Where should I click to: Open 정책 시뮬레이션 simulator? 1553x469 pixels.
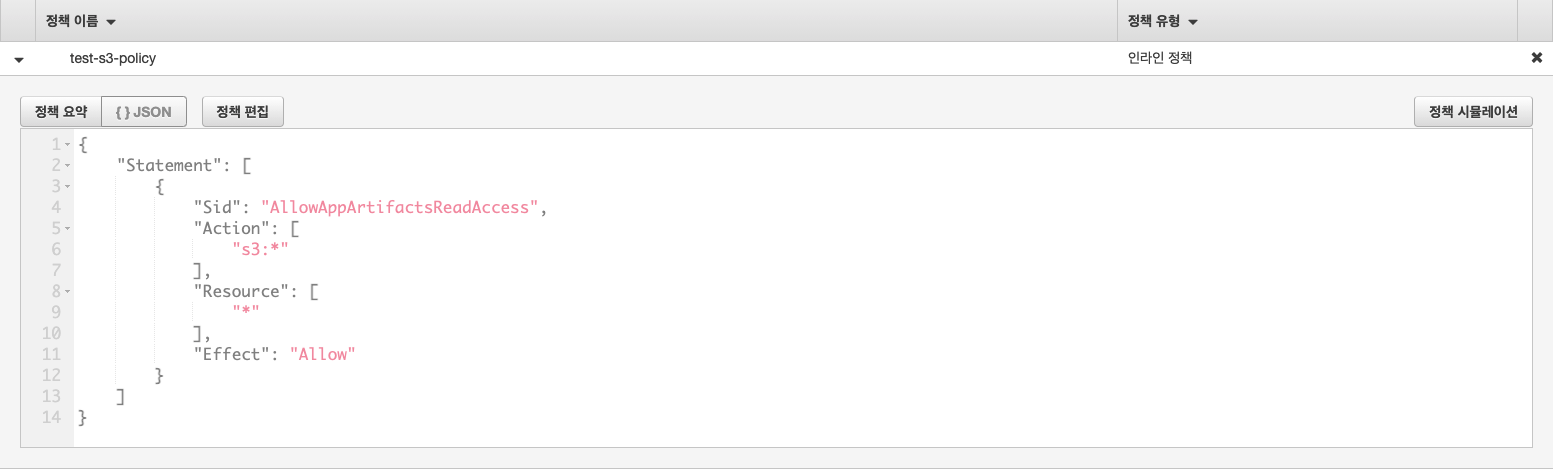point(1473,112)
